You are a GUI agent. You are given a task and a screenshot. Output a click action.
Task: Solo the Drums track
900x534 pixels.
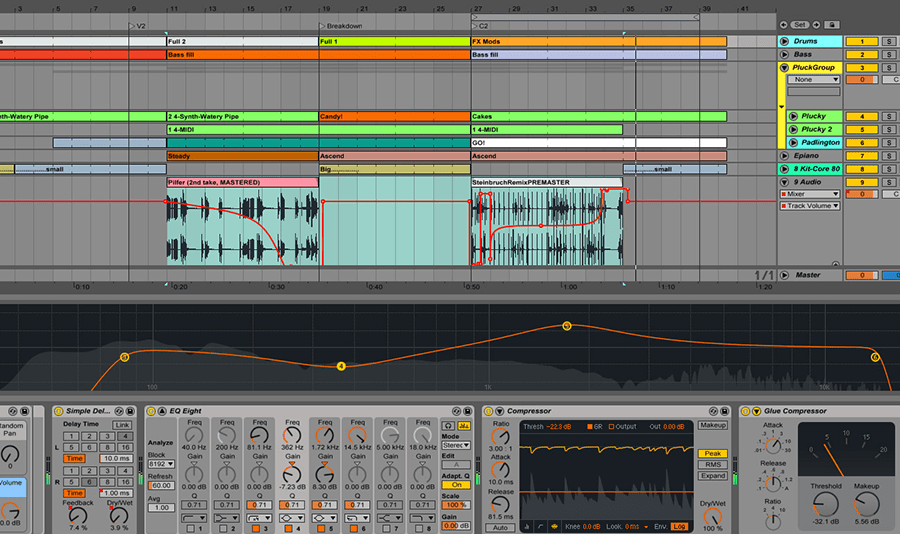(889, 41)
